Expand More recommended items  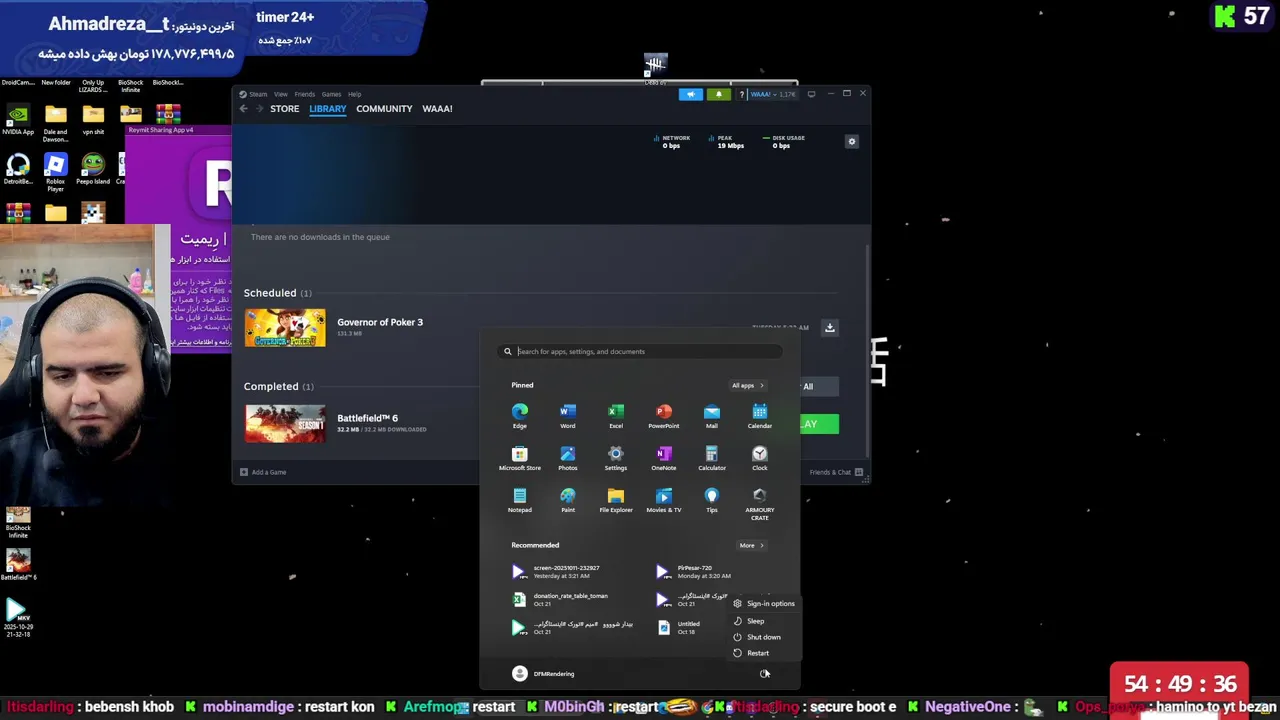click(751, 546)
